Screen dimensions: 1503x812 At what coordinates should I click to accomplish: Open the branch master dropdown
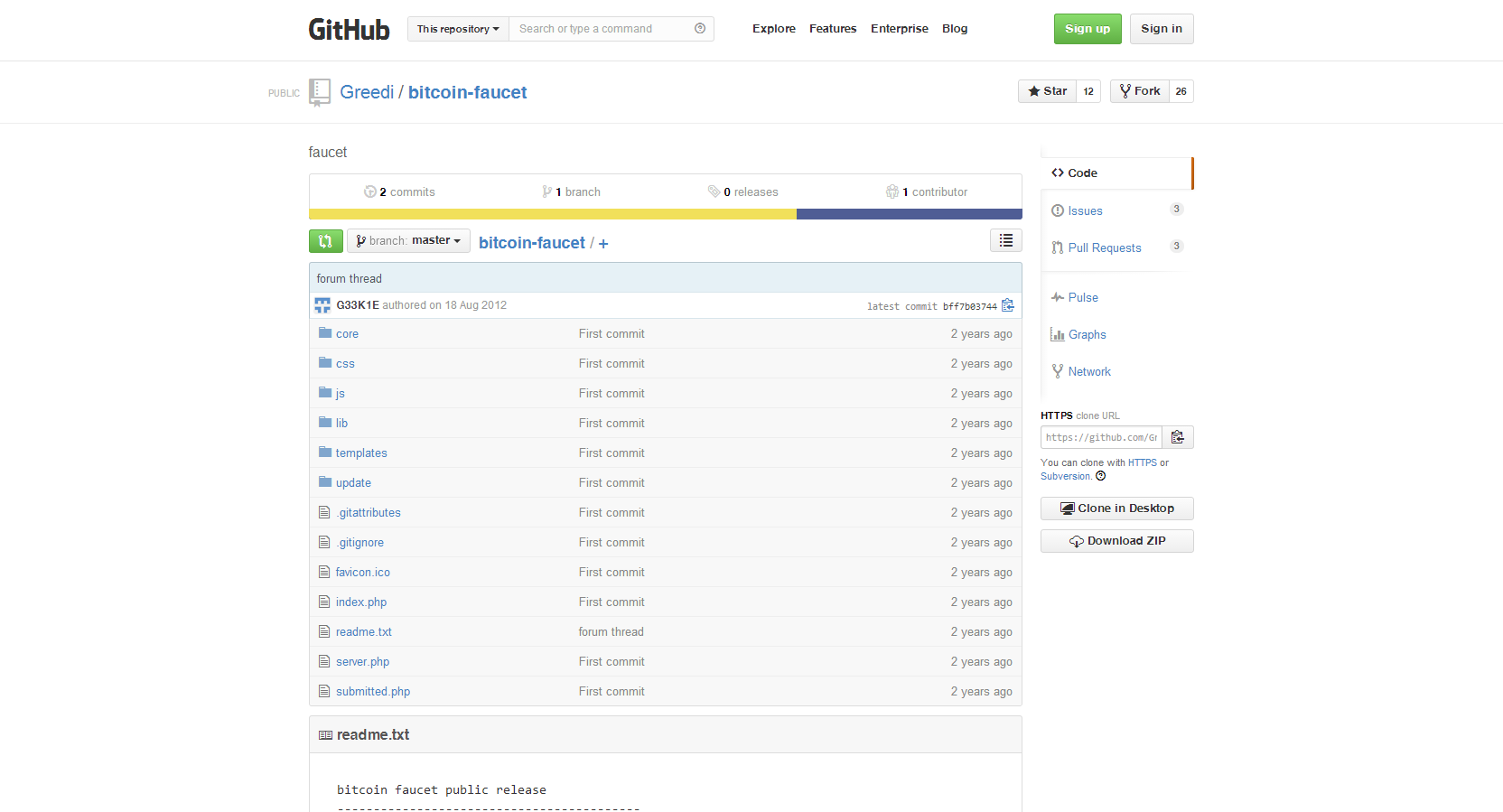408,240
